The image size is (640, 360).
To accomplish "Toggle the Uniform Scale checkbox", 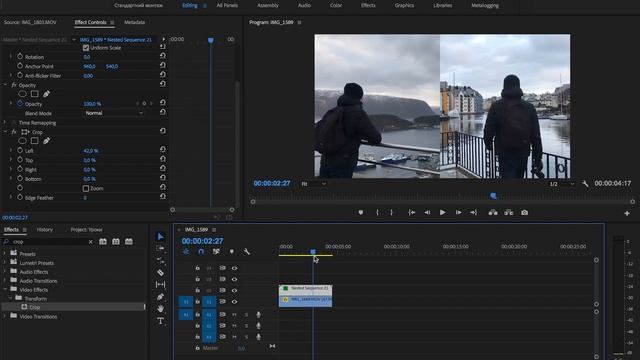I will point(86,48).
